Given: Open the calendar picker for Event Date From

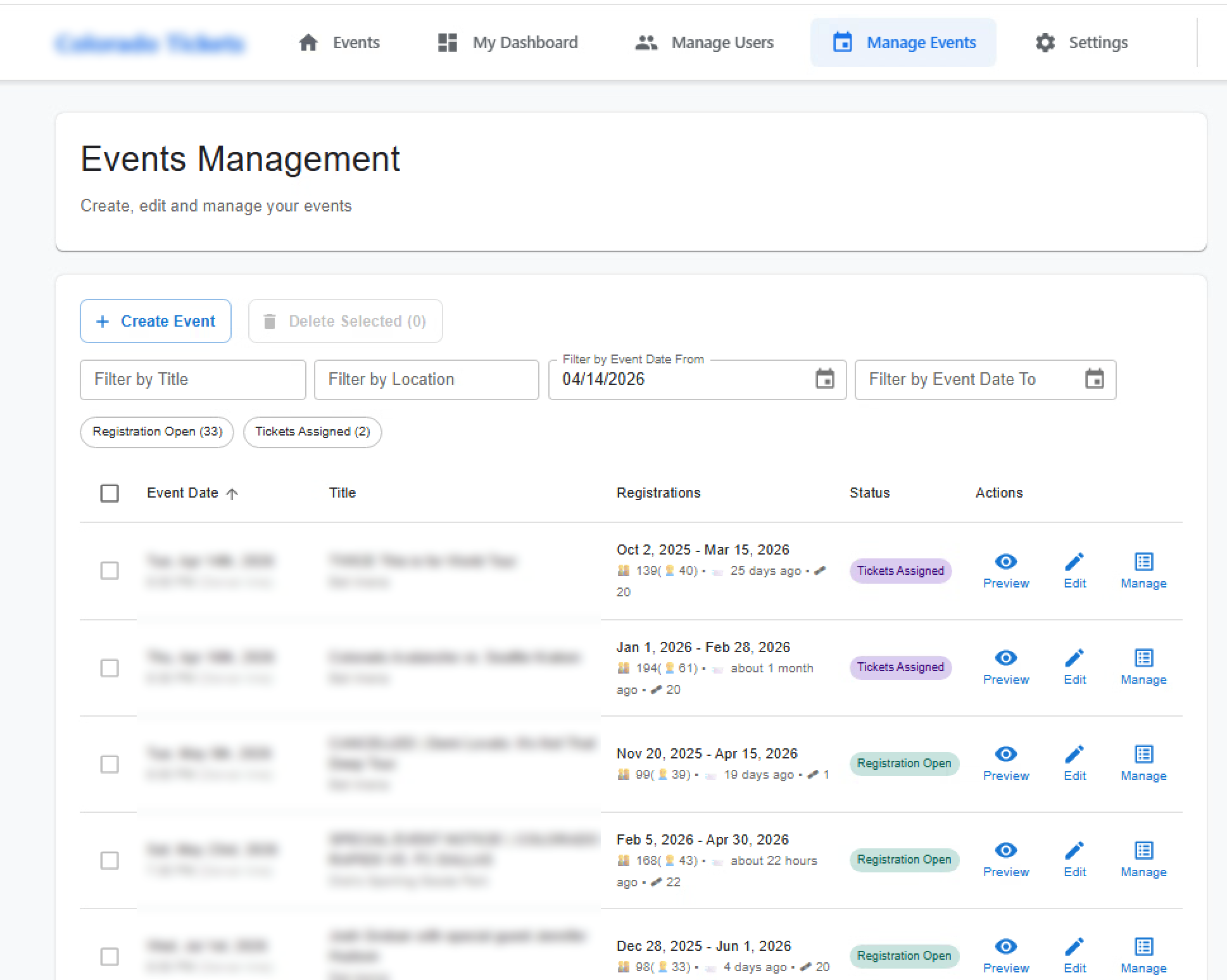Looking at the screenshot, I should click(x=825, y=379).
